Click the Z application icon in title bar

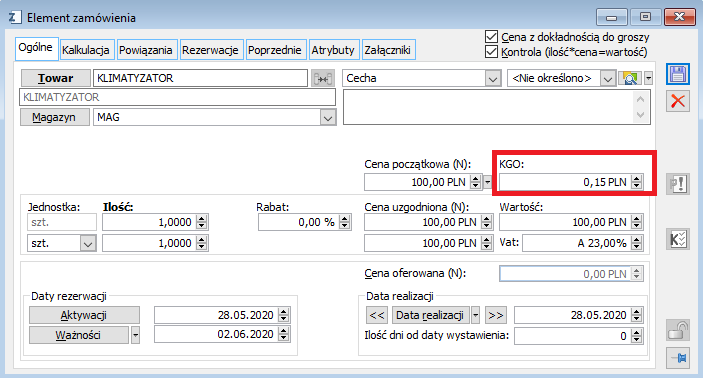(x=14, y=17)
